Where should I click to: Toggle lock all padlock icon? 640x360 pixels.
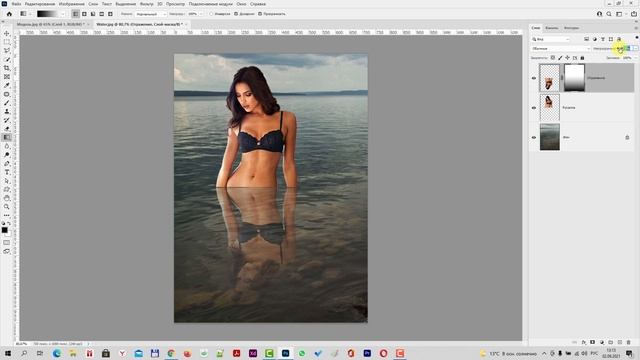click(x=582, y=58)
